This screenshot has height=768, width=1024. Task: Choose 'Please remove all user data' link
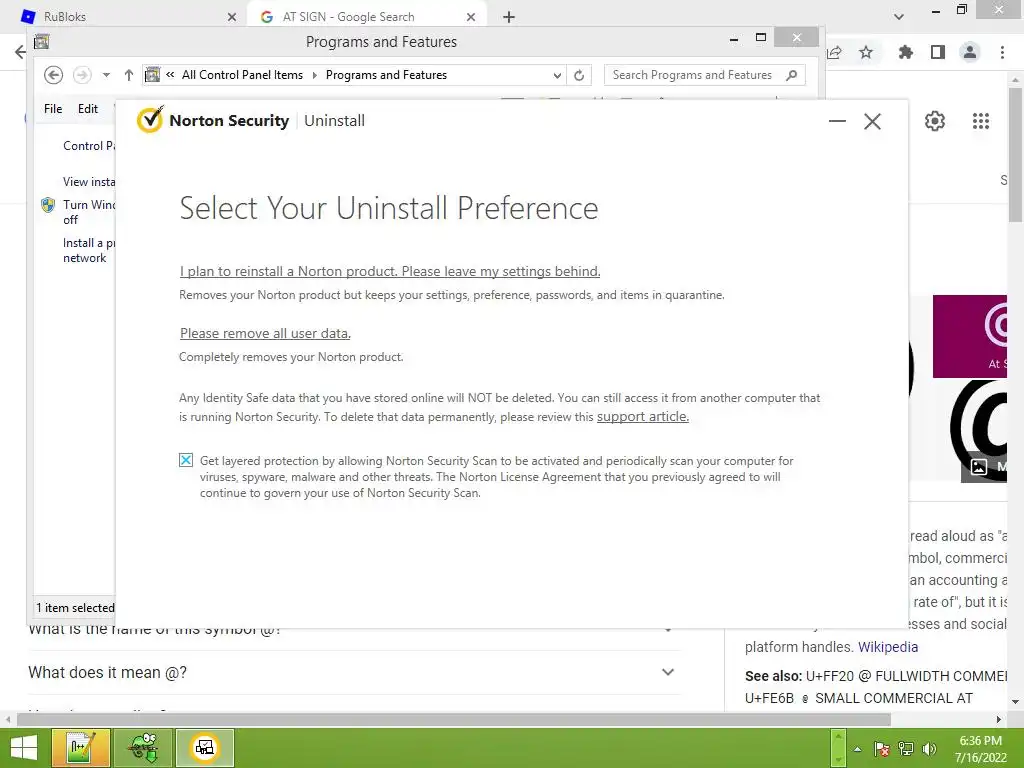[265, 333]
